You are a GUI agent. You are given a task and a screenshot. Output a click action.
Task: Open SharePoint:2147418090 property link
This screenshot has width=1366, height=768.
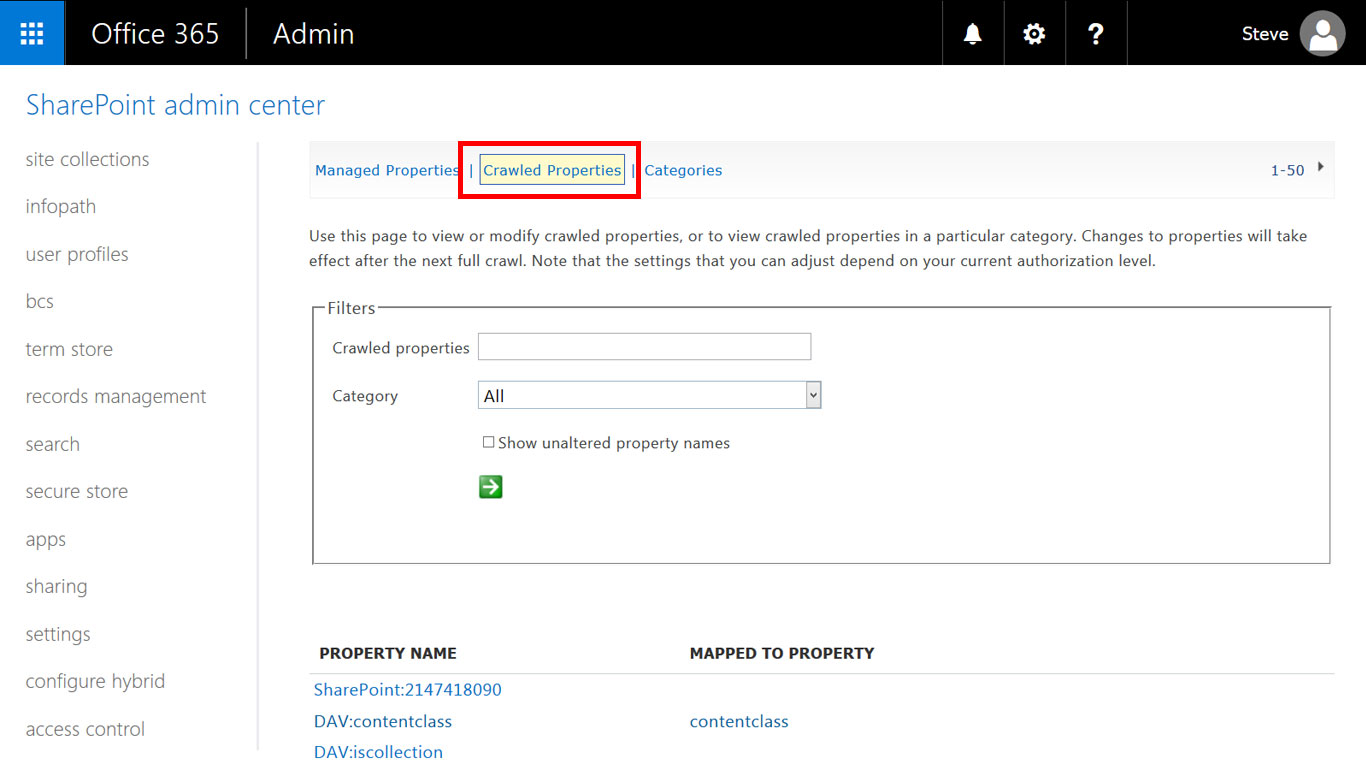coord(408,690)
